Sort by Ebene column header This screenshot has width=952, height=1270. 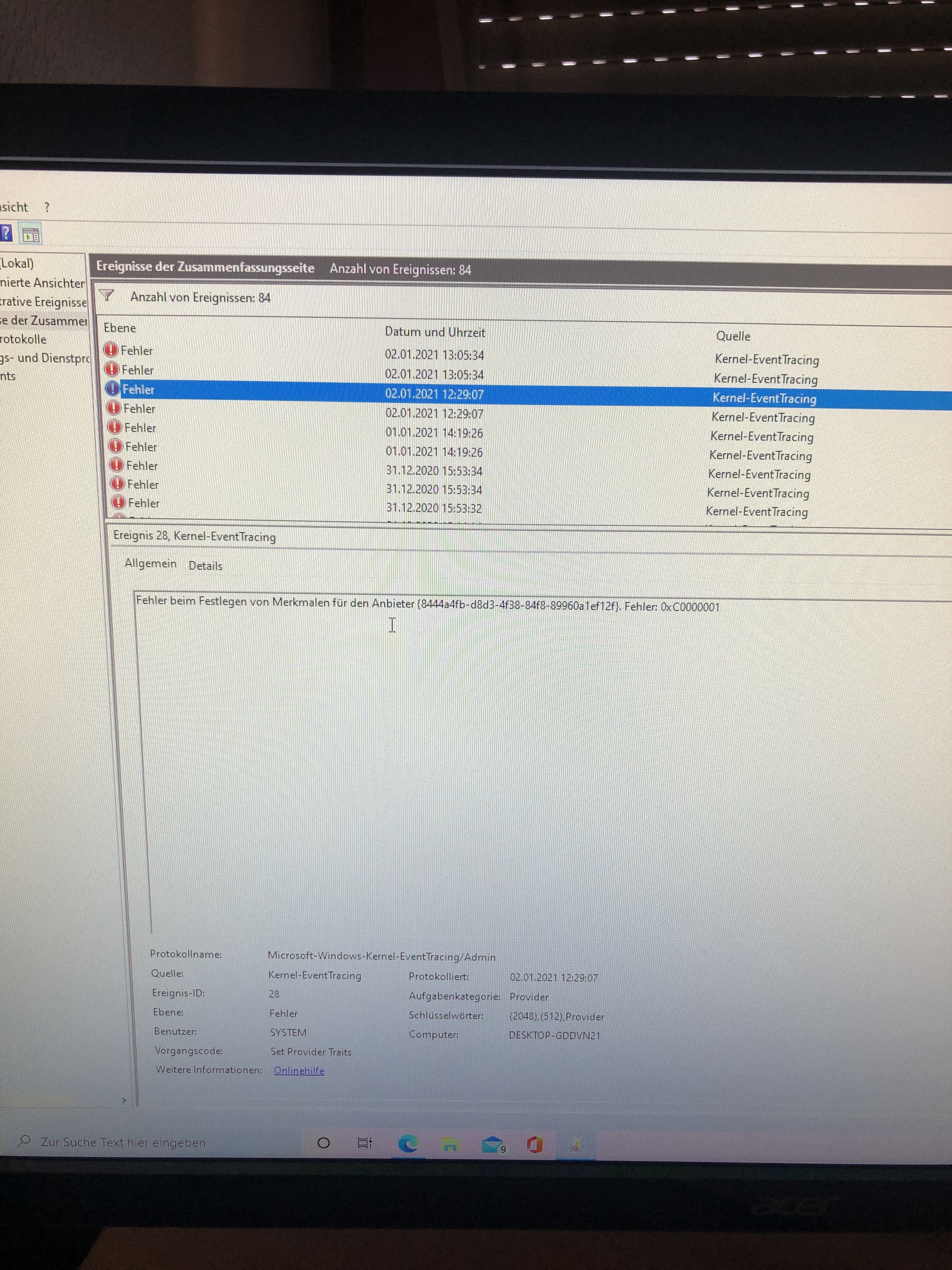(120, 328)
